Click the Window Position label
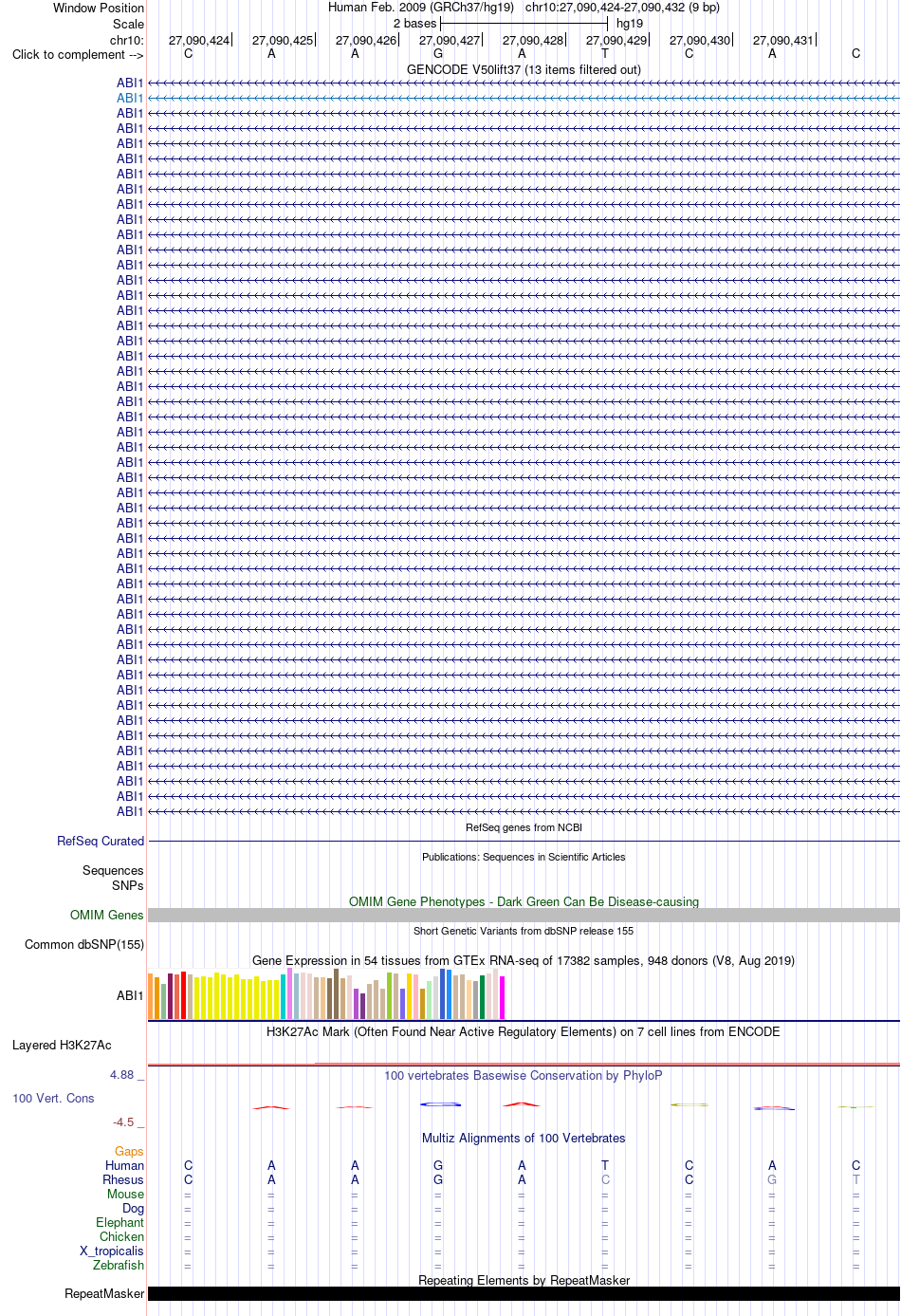The image size is (901, 1316). [99, 8]
